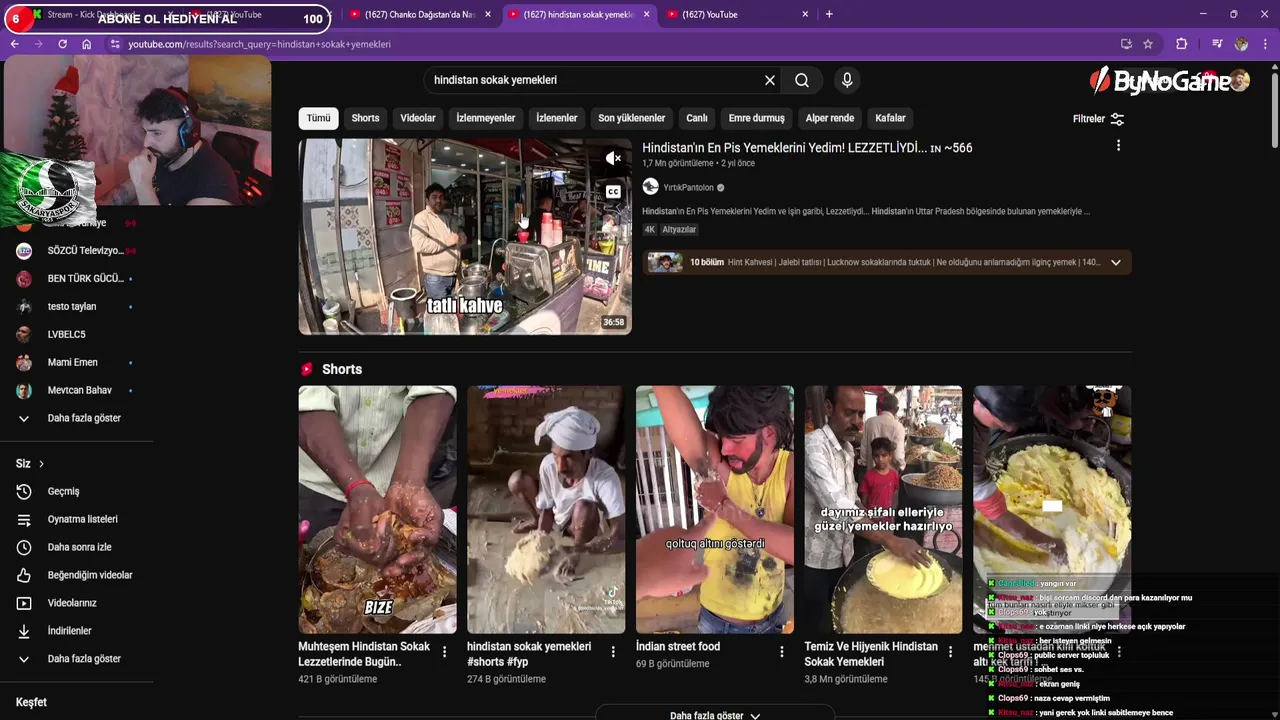Open options for Indian street food short
Screen dimensions: 1280x720
[782, 651]
